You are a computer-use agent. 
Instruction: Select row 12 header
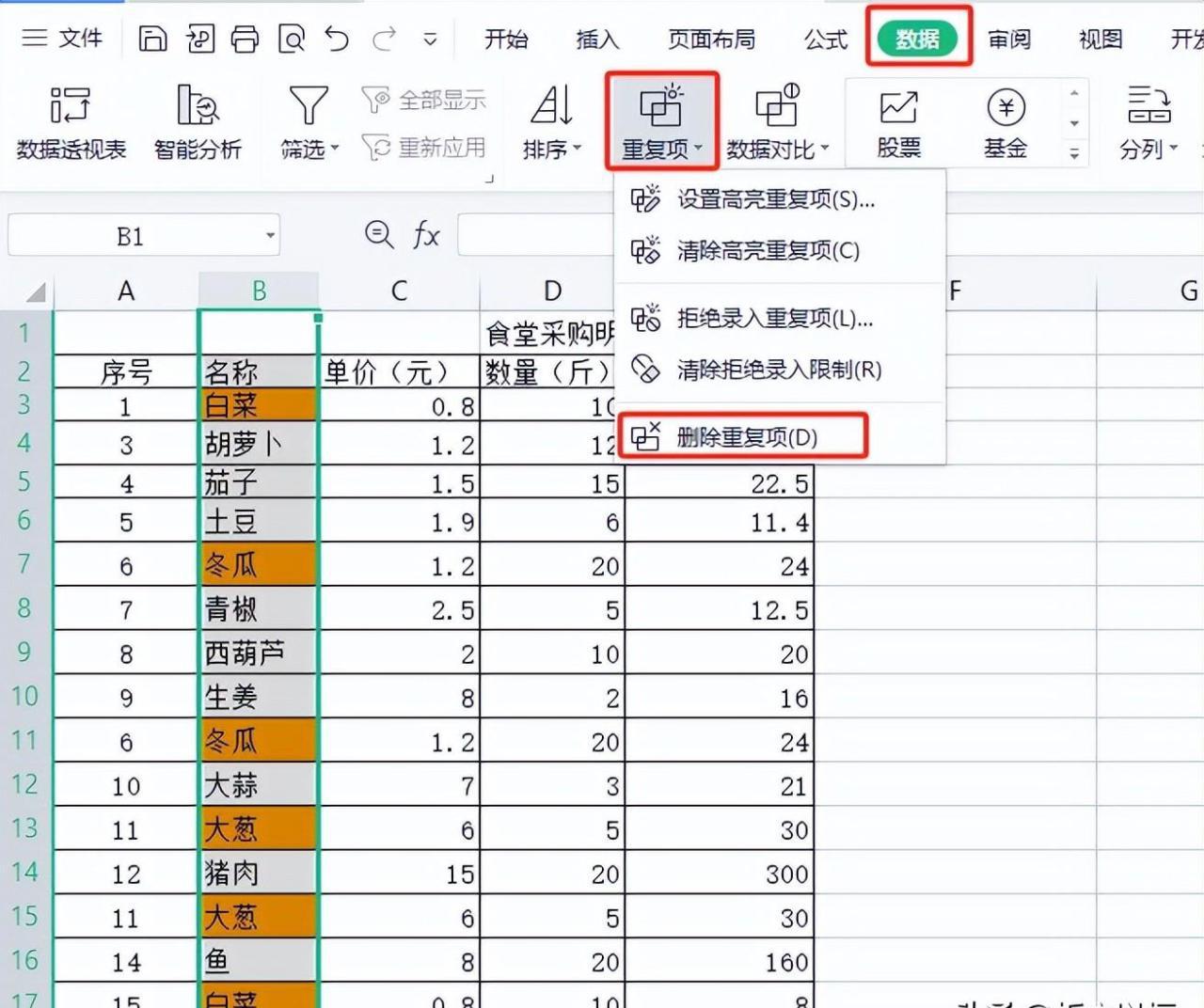click(25, 784)
